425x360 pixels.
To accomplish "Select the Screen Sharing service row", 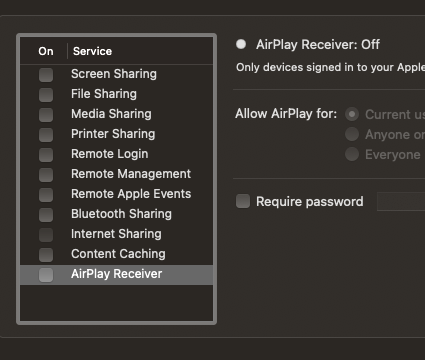I will coord(117,74).
